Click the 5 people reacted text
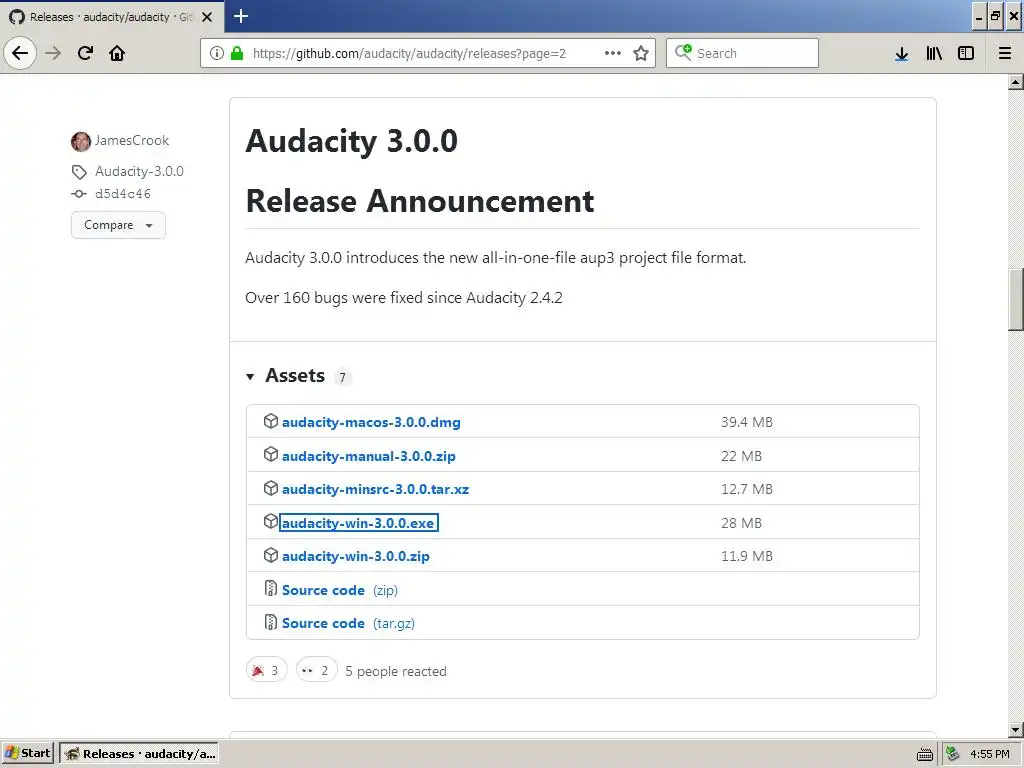Screen dimensions: 1024x768 [396, 671]
